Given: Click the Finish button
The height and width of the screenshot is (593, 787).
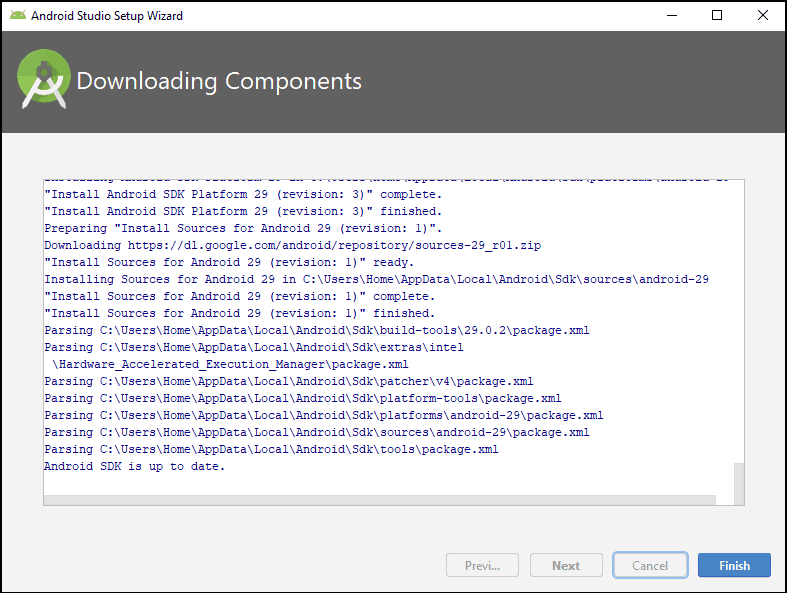Looking at the screenshot, I should click(734, 565).
